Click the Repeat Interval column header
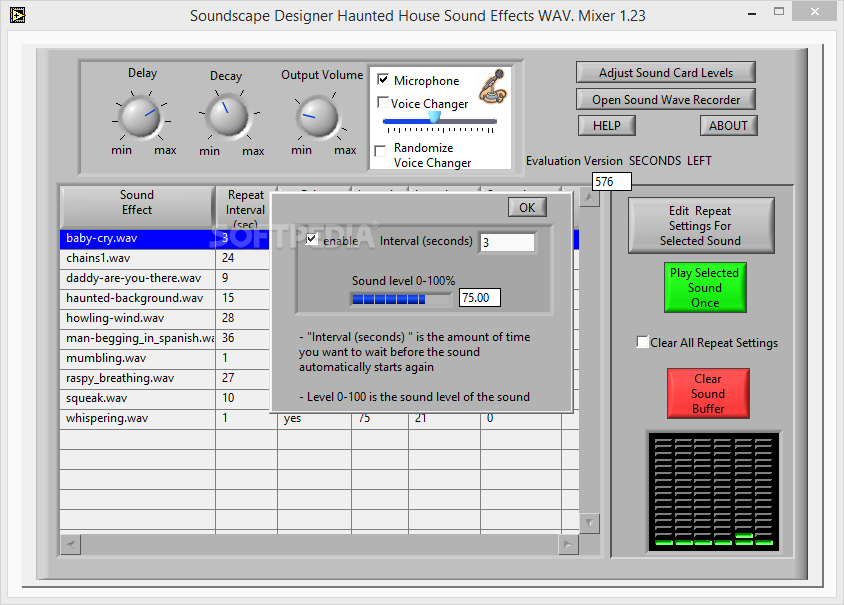The image size is (844, 605). point(245,207)
